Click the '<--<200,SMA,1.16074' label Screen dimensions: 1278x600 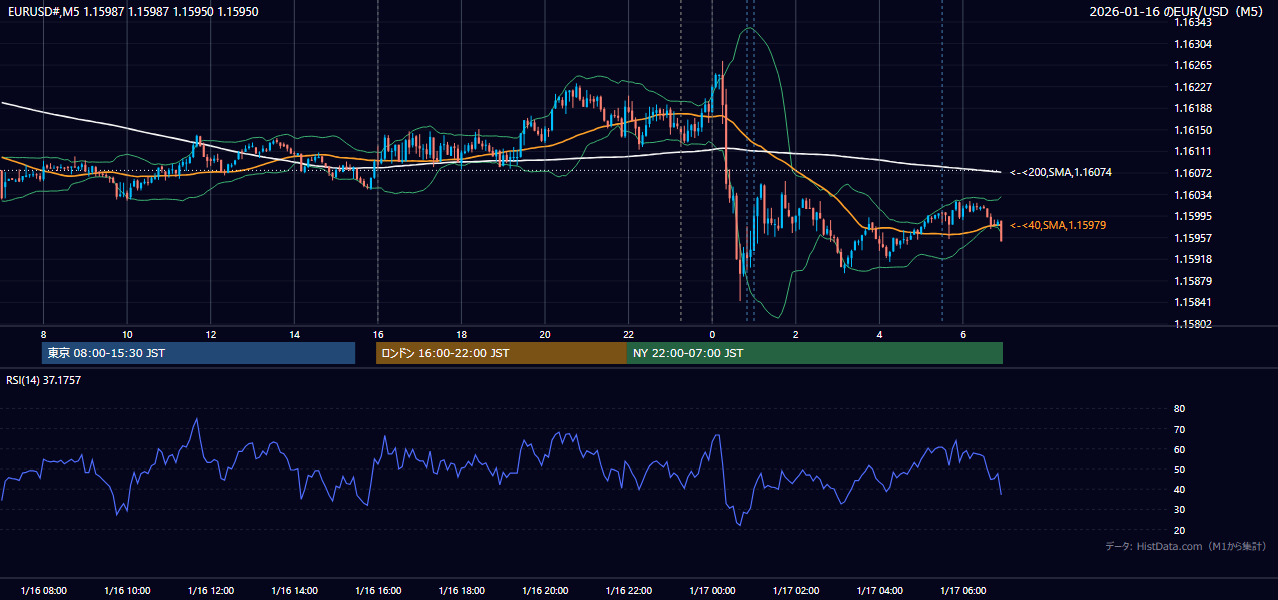coord(1061,173)
